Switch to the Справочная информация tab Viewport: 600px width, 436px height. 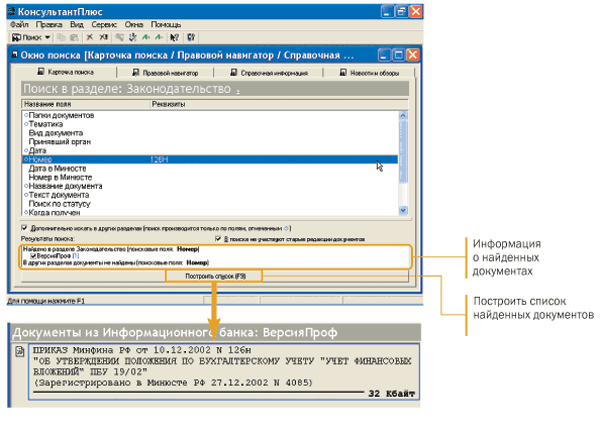[269, 72]
